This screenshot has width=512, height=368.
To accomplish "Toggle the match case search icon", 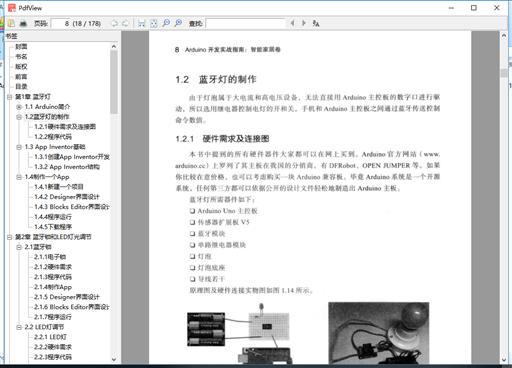I will coord(316,23).
